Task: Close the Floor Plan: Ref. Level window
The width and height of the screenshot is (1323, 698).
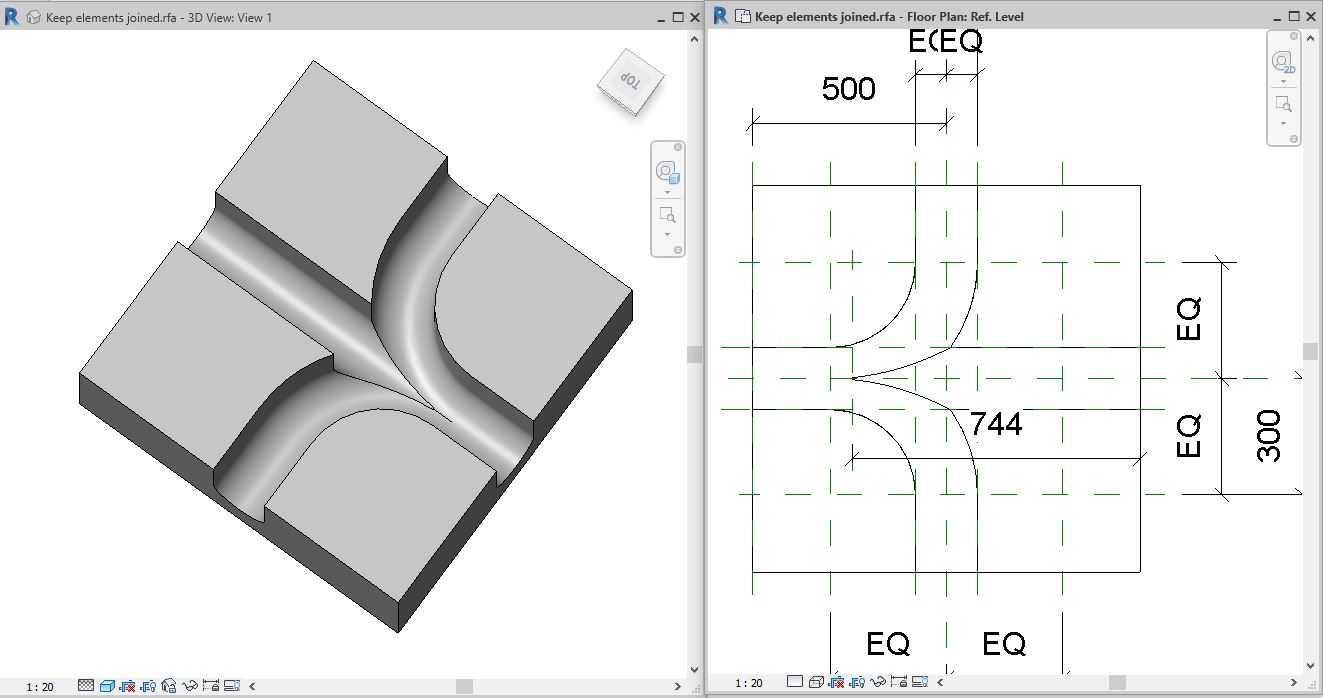Action: coord(1311,16)
